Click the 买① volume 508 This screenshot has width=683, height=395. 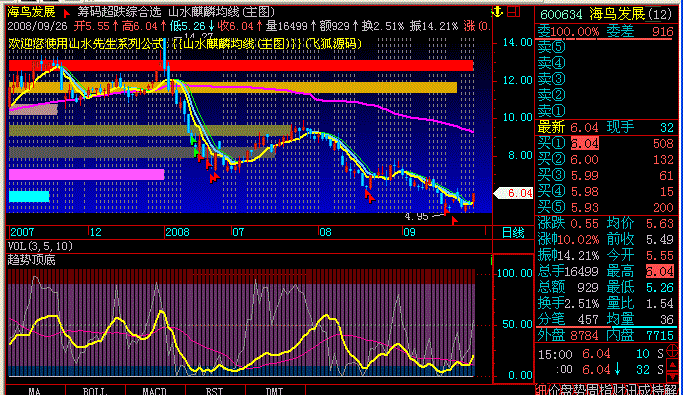point(663,143)
